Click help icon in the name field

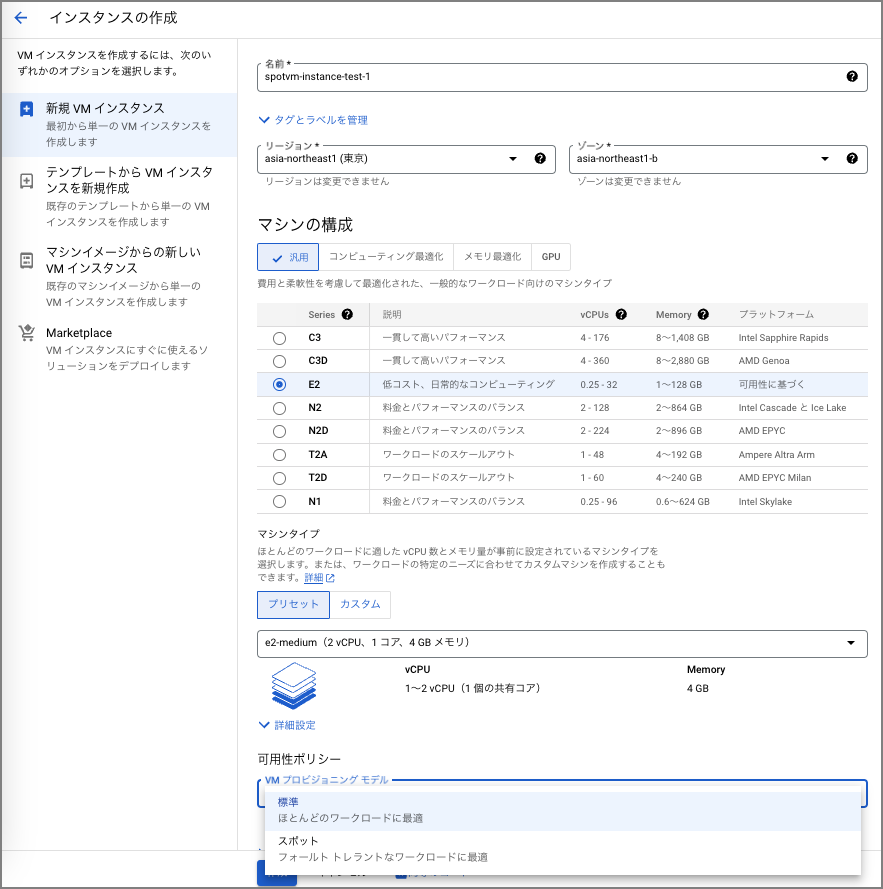point(851,77)
